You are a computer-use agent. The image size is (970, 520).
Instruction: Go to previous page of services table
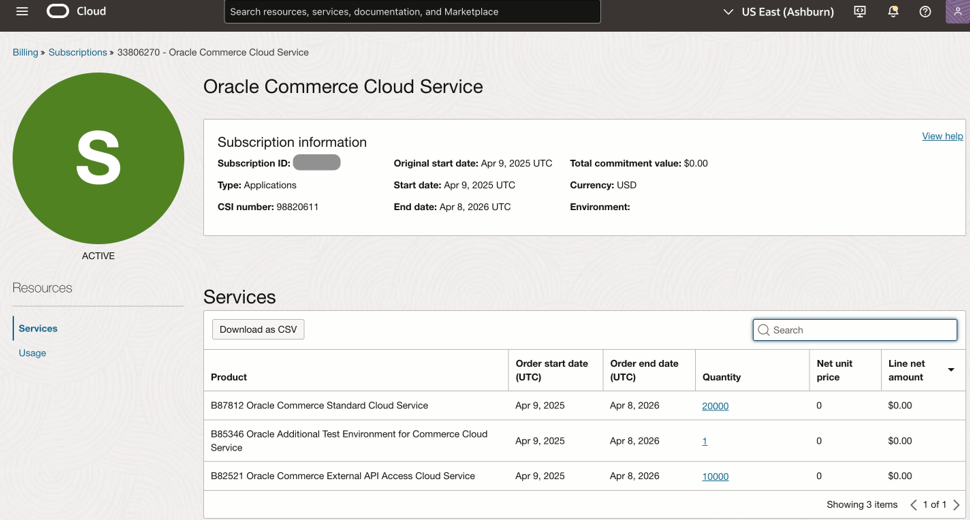click(913, 505)
